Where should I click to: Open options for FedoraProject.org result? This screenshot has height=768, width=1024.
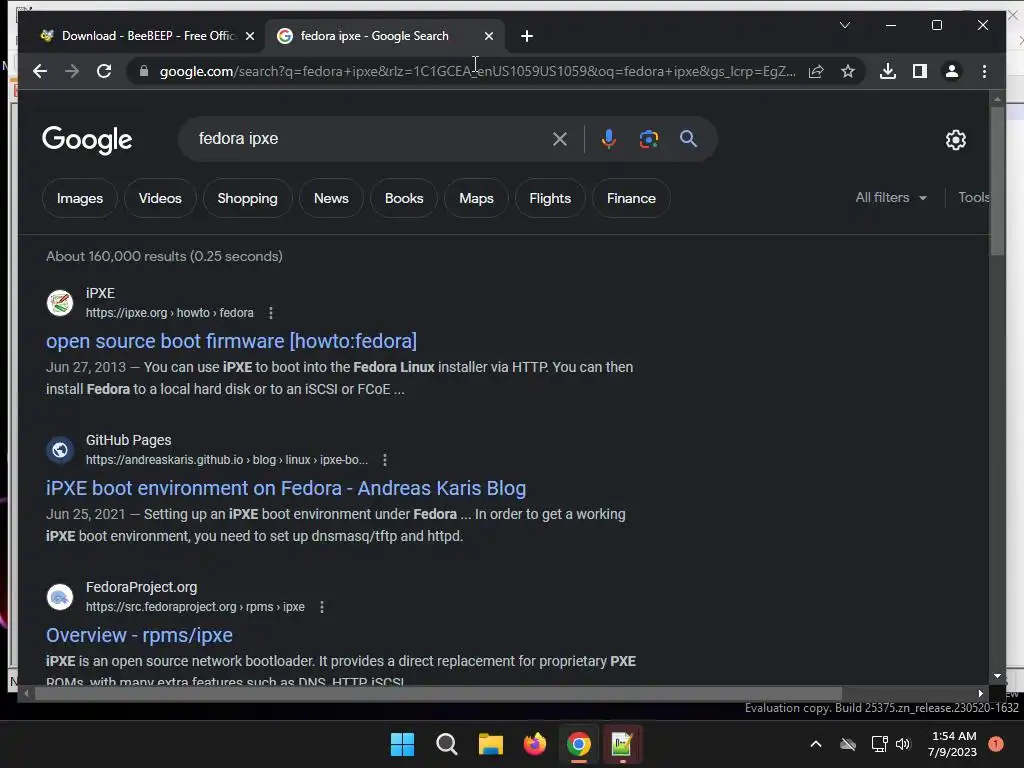[x=321, y=607]
